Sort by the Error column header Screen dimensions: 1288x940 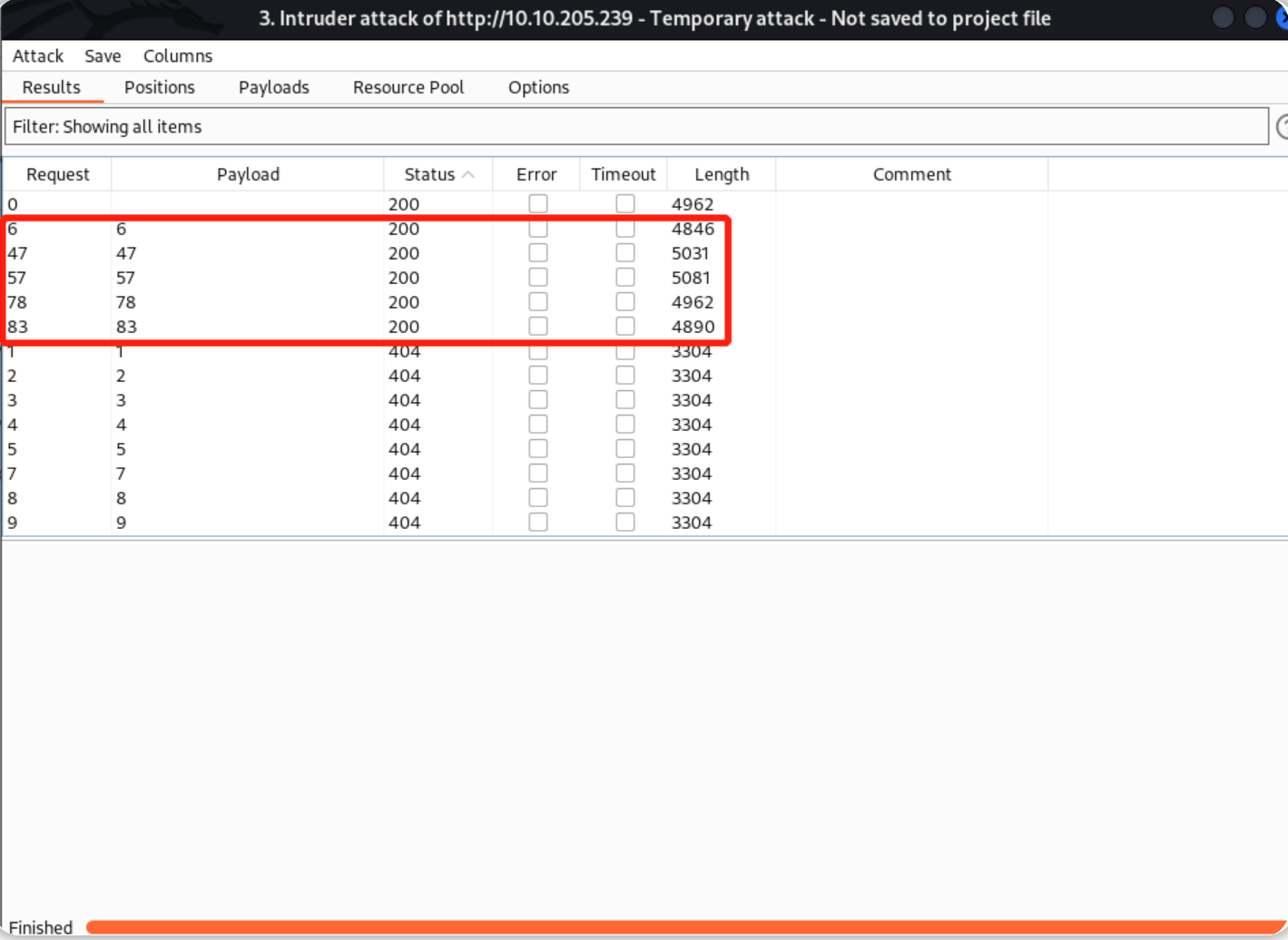pyautogui.click(x=536, y=174)
